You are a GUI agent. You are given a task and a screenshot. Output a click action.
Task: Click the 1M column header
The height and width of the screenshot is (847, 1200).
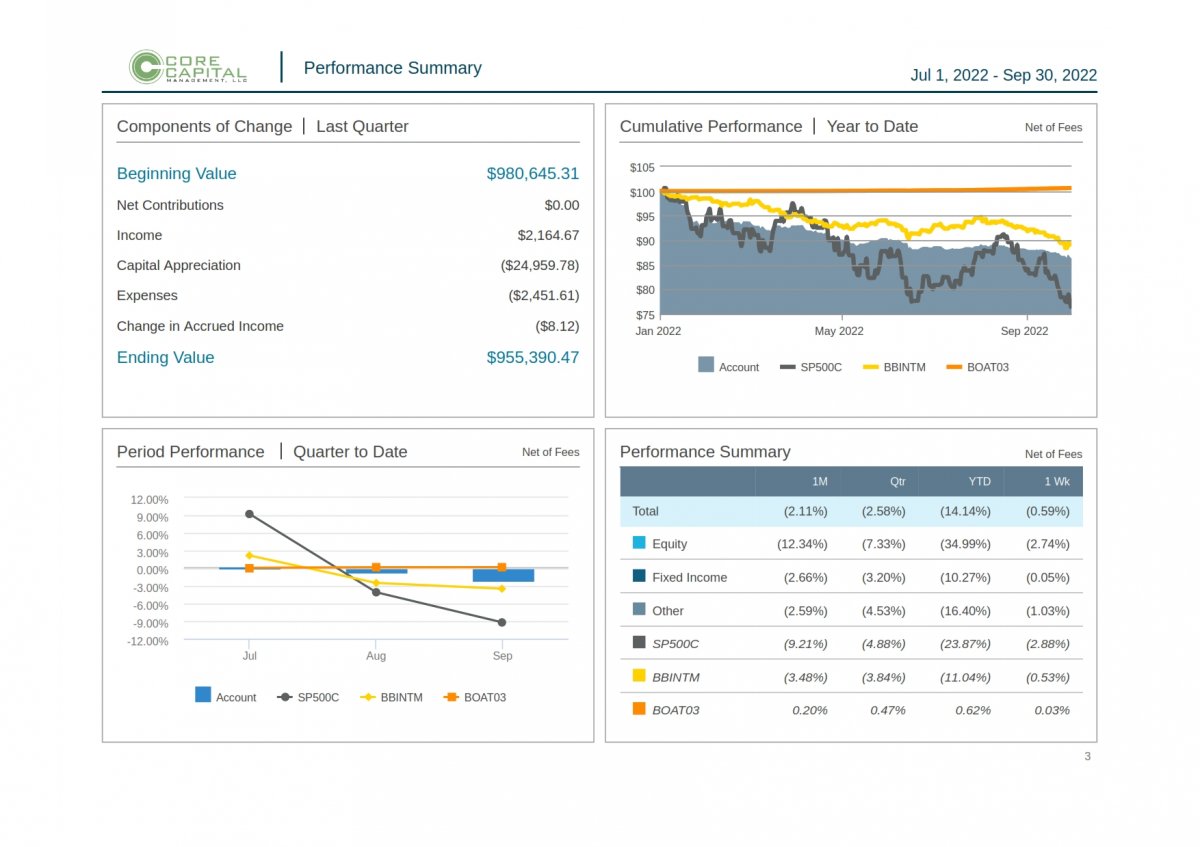point(819,482)
